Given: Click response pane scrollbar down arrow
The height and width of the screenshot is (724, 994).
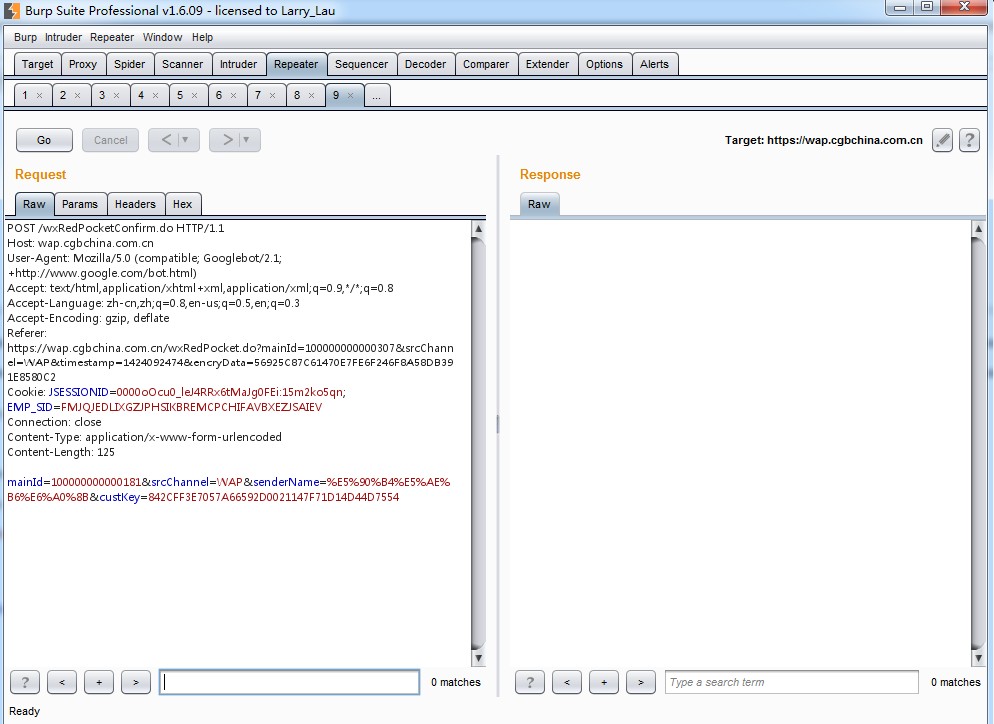Looking at the screenshot, I should pyautogui.click(x=978, y=659).
